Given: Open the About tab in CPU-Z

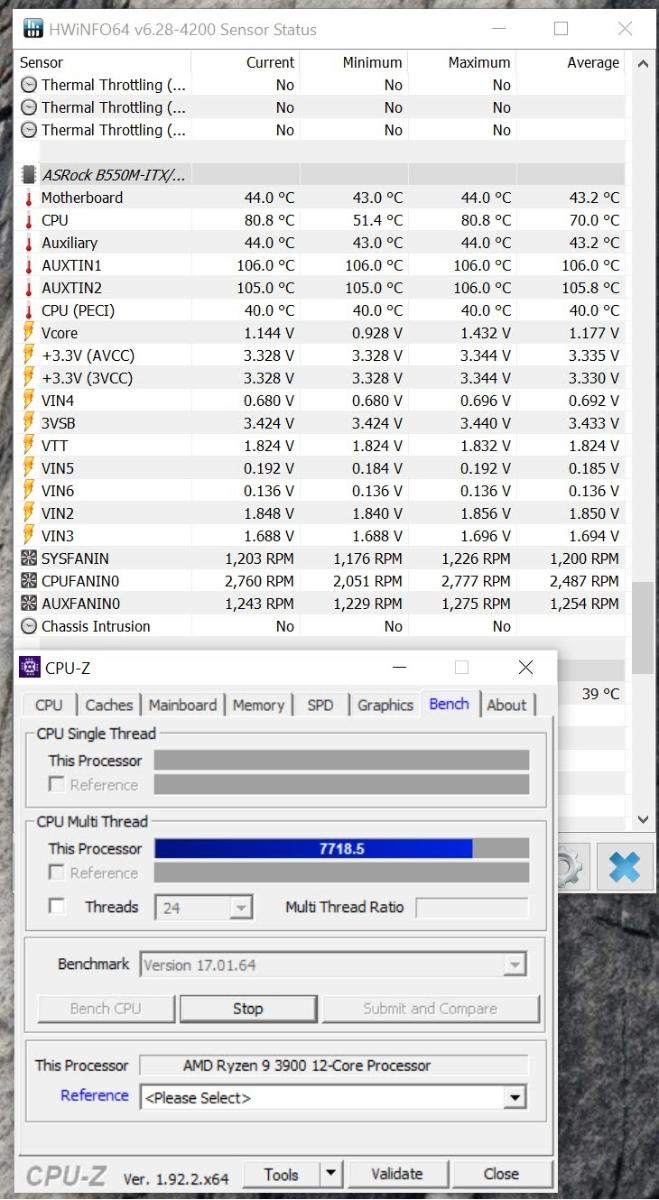Looking at the screenshot, I should pyautogui.click(x=506, y=705).
